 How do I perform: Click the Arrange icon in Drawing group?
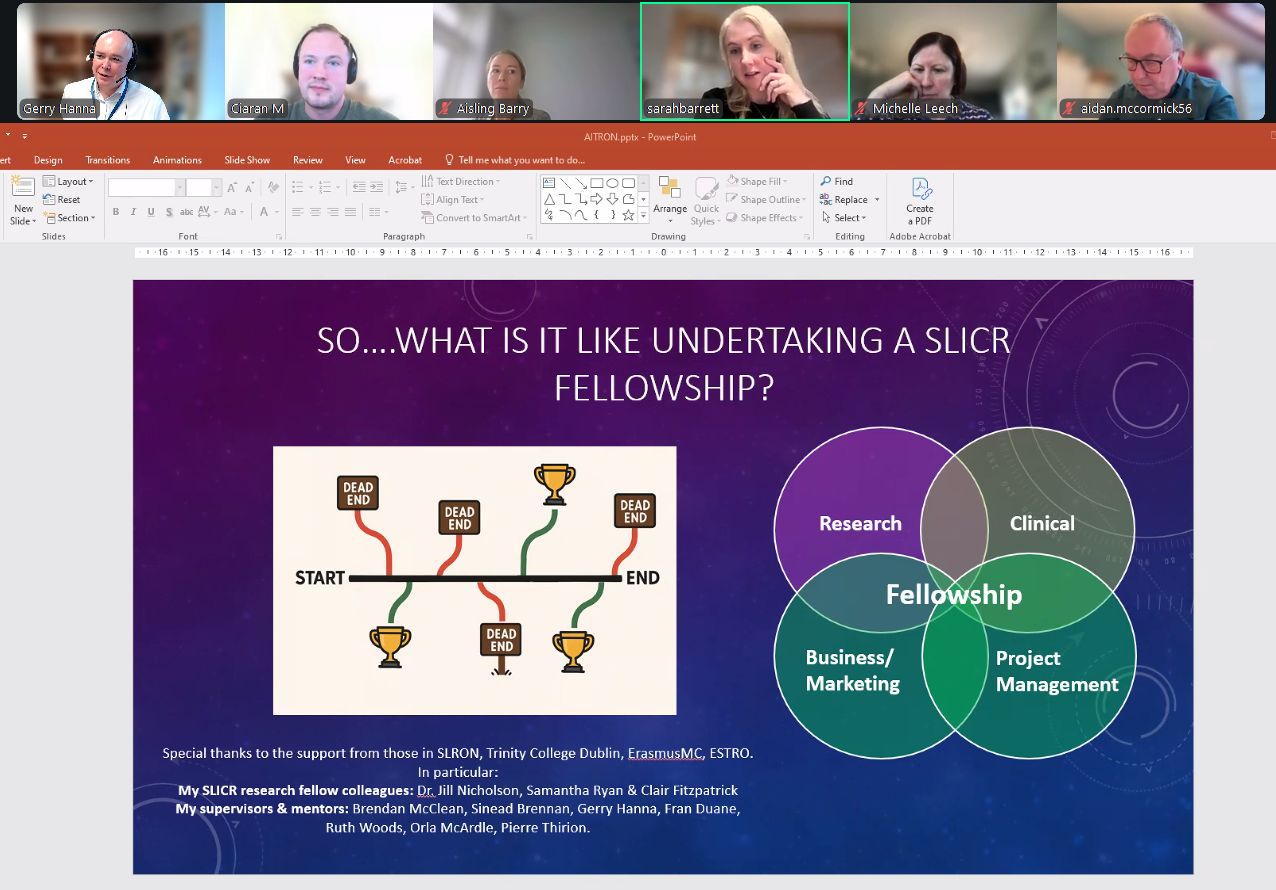(670, 190)
